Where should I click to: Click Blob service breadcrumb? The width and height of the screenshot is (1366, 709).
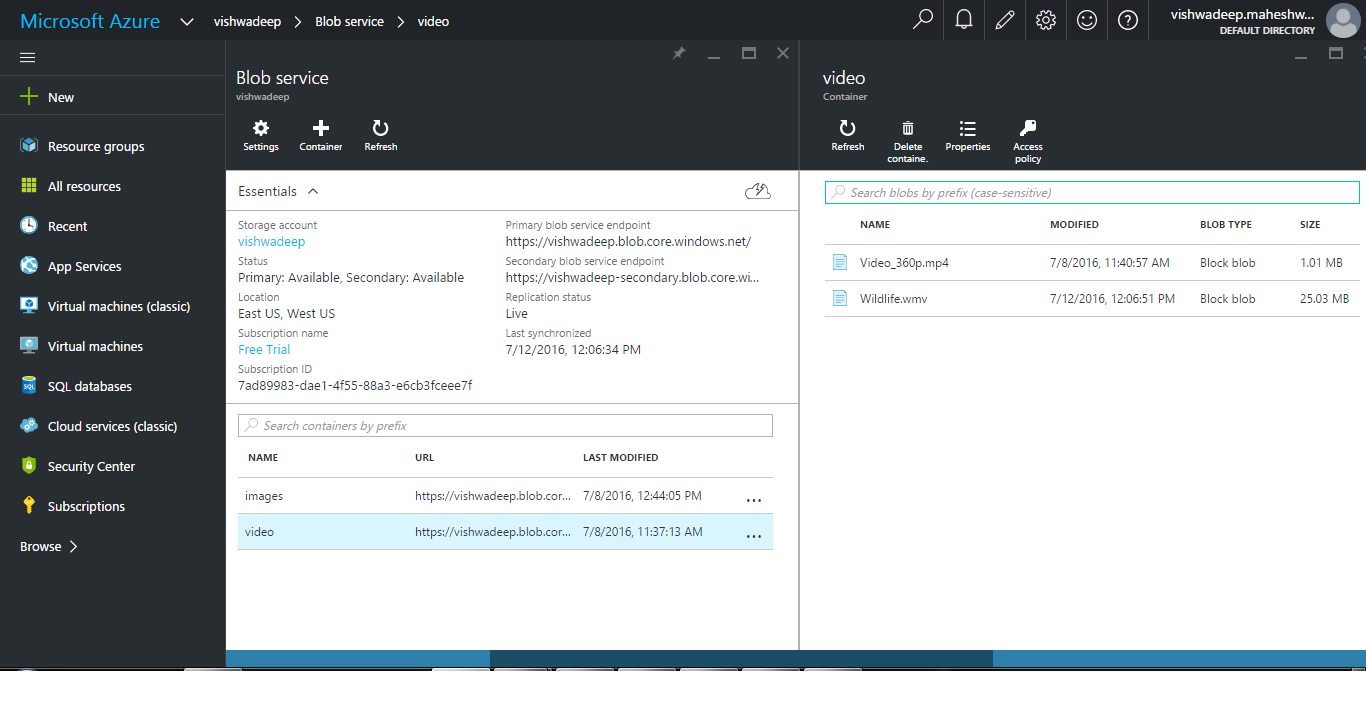pos(349,21)
